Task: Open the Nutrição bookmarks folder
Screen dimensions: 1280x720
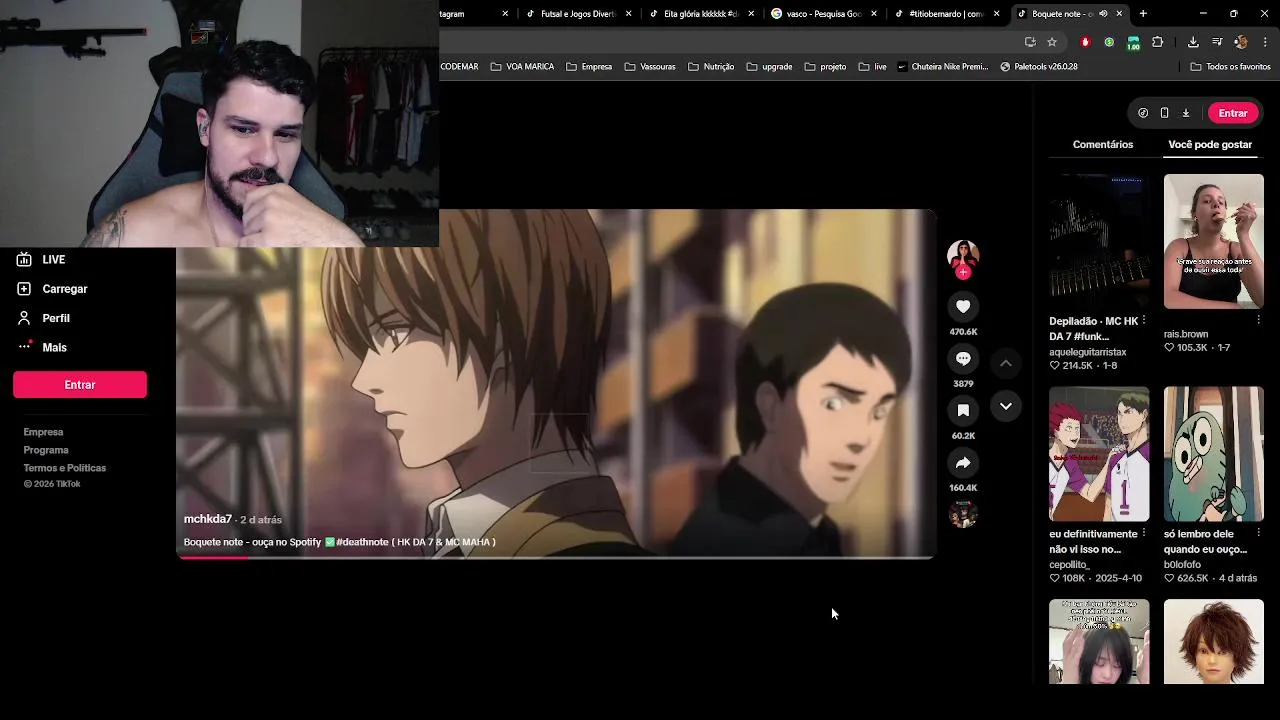Action: [x=711, y=67]
